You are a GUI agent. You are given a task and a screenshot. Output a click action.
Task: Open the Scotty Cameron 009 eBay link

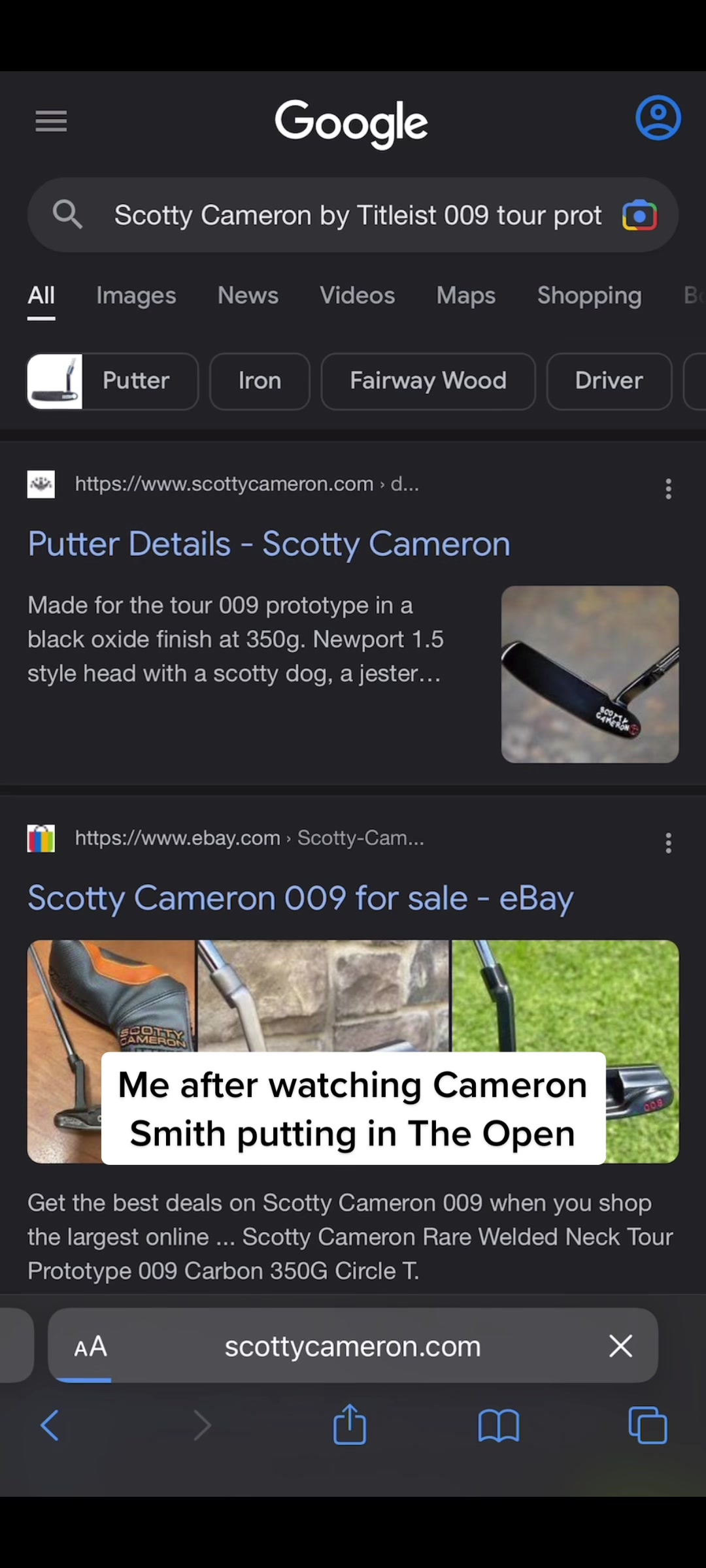(x=301, y=898)
